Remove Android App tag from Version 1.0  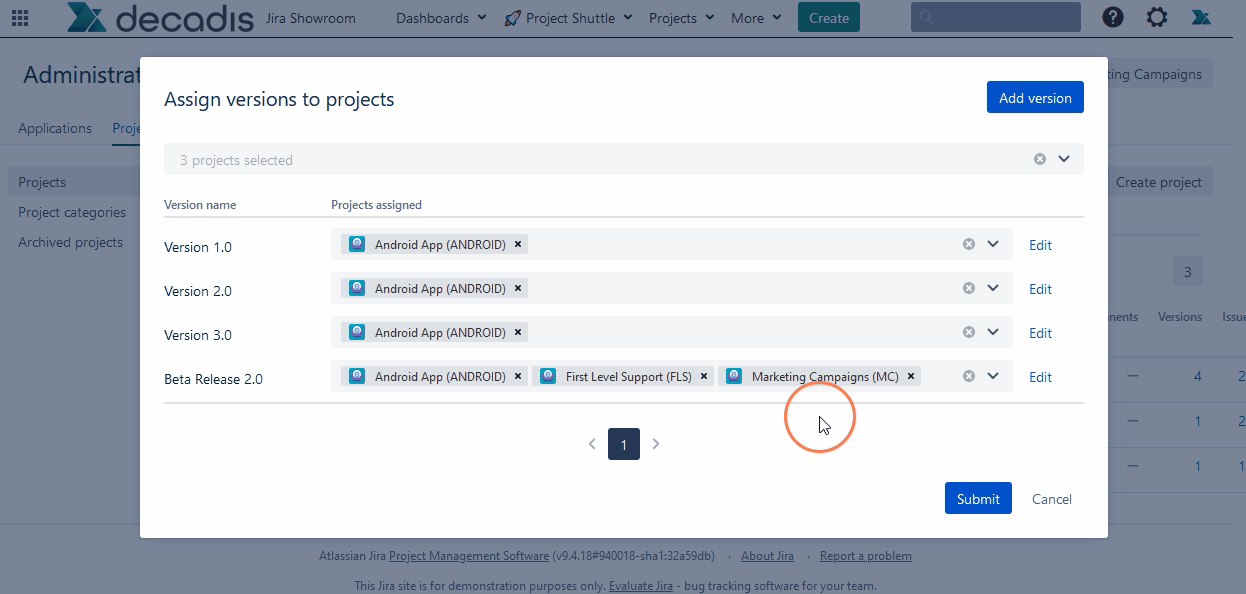point(518,244)
